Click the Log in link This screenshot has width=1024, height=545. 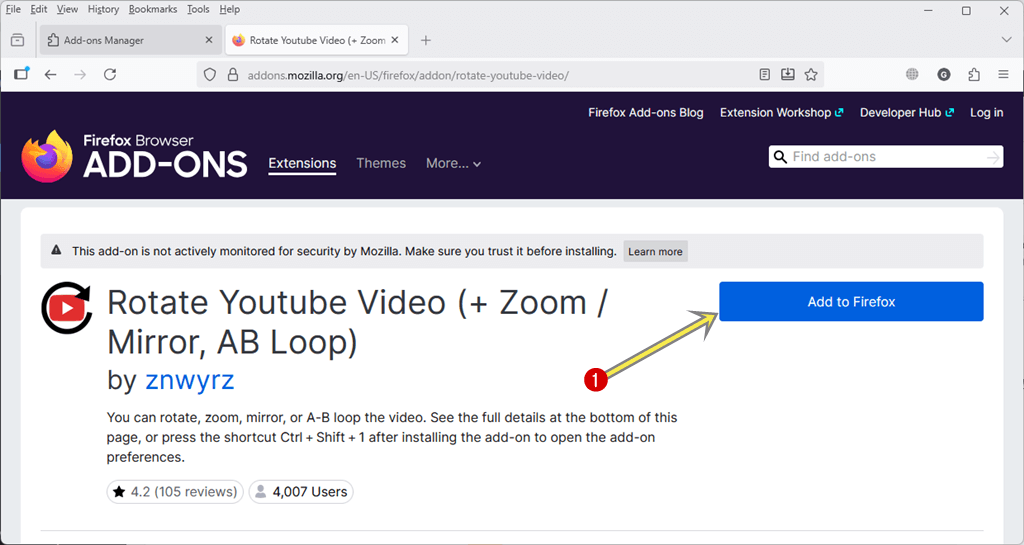(x=986, y=112)
